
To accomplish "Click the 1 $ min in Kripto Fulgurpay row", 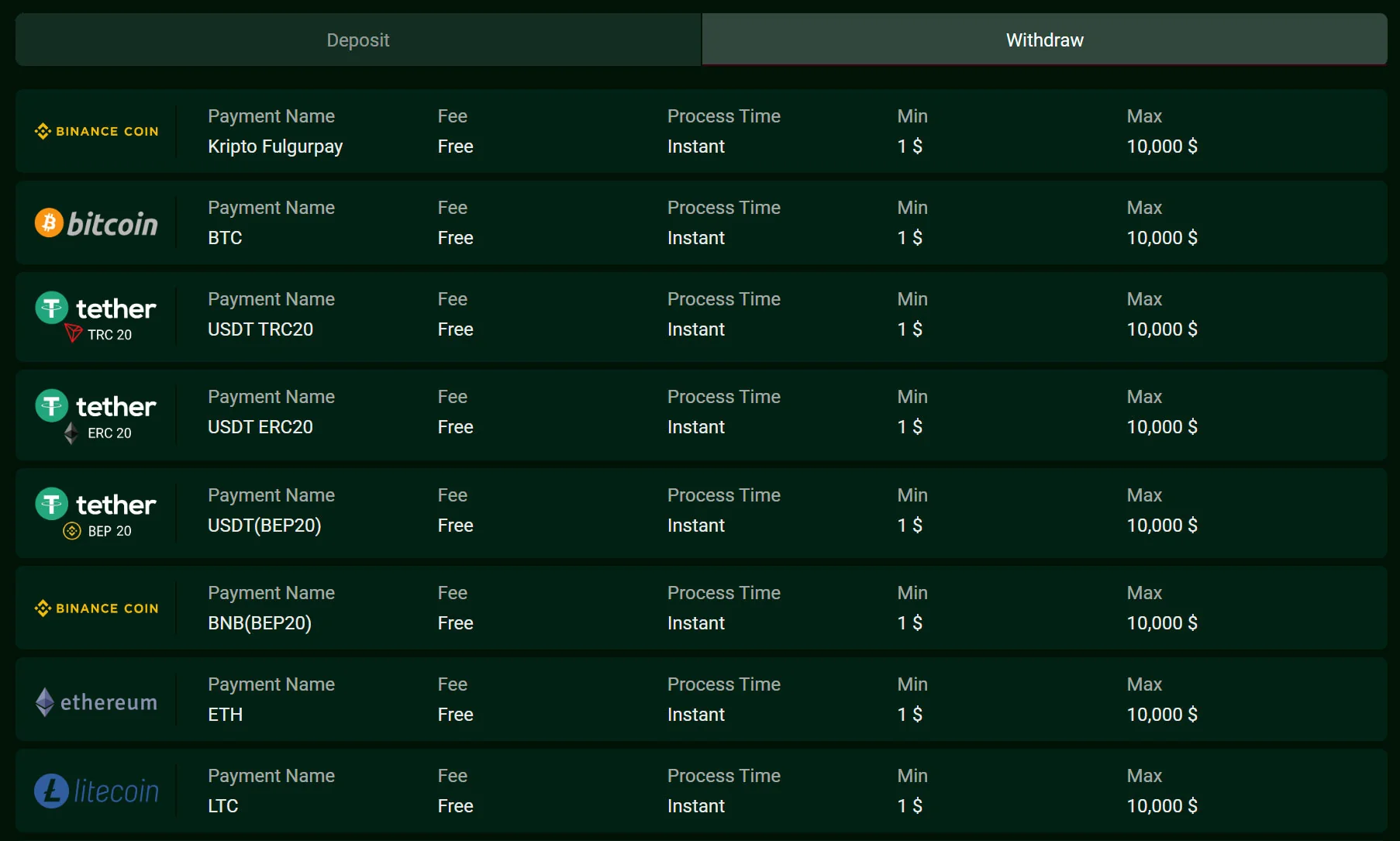I will [909, 146].
